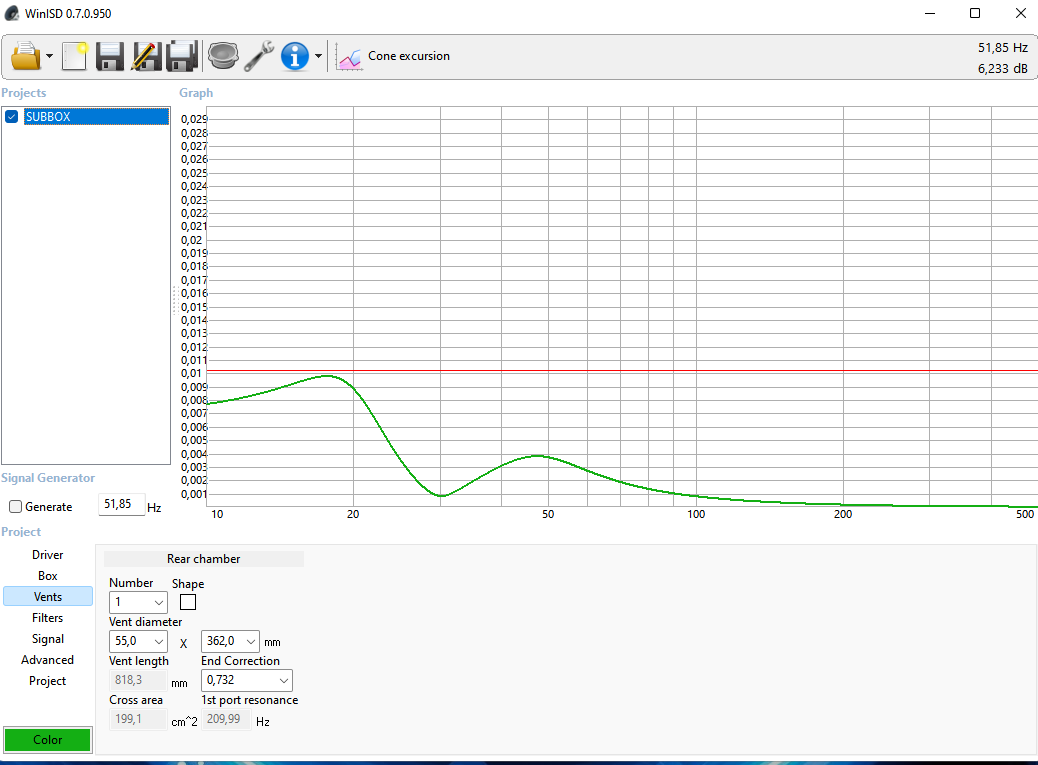Viewport: 1038px width, 765px height.
Task: Open the graph type chart icon
Action: pyautogui.click(x=349, y=58)
